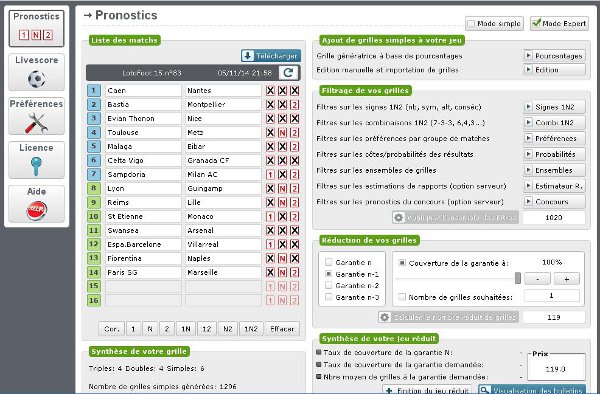The width and height of the screenshot is (600, 394).
Task: Open the Pronostics section in sidebar
Action: (x=36, y=28)
